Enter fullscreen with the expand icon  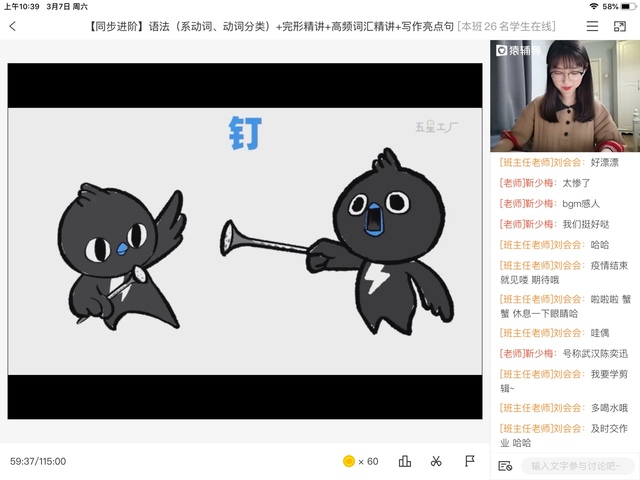(620, 27)
